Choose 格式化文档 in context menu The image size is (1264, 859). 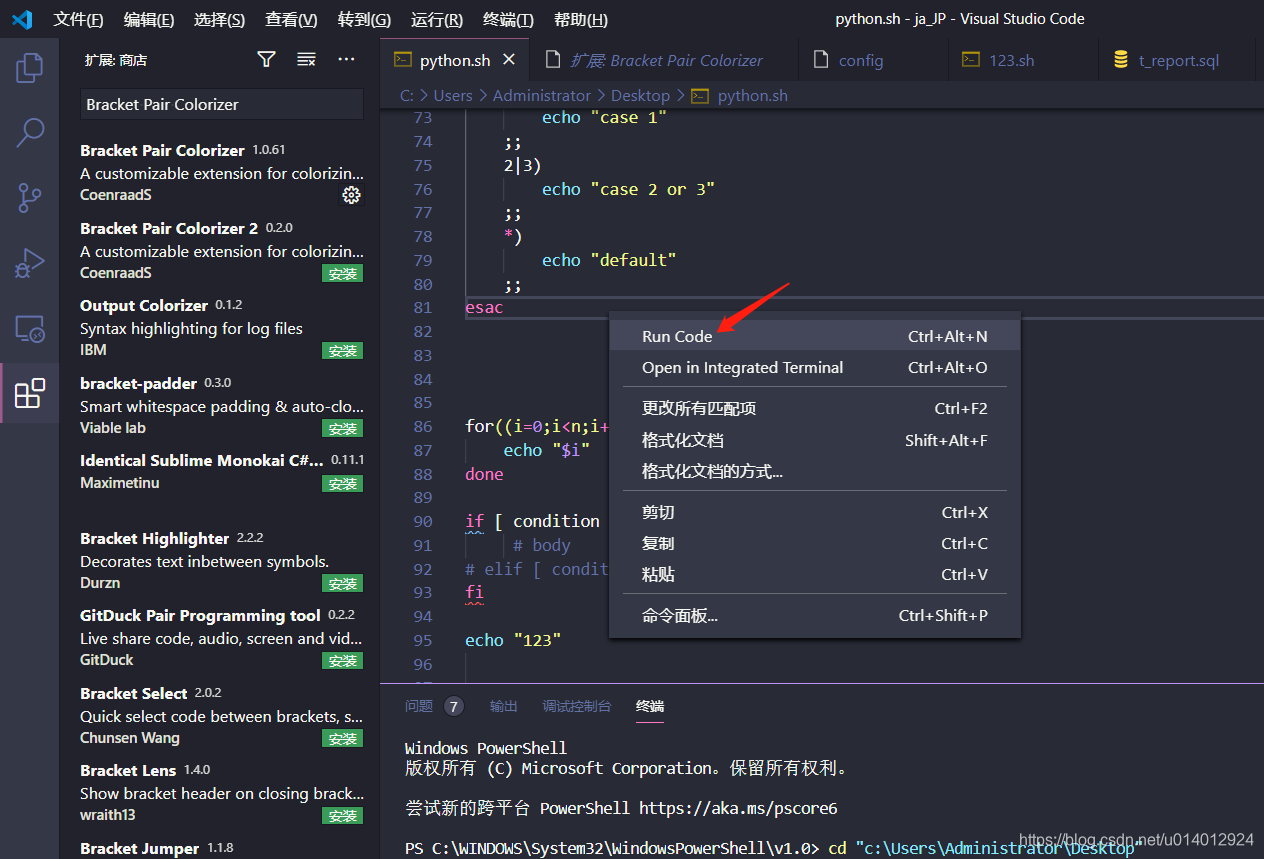tap(814, 440)
